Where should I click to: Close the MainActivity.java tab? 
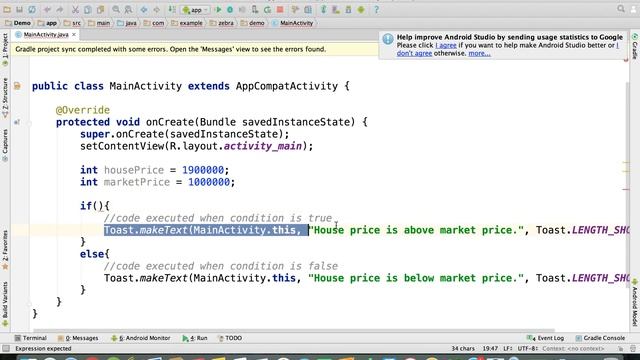tap(74, 35)
